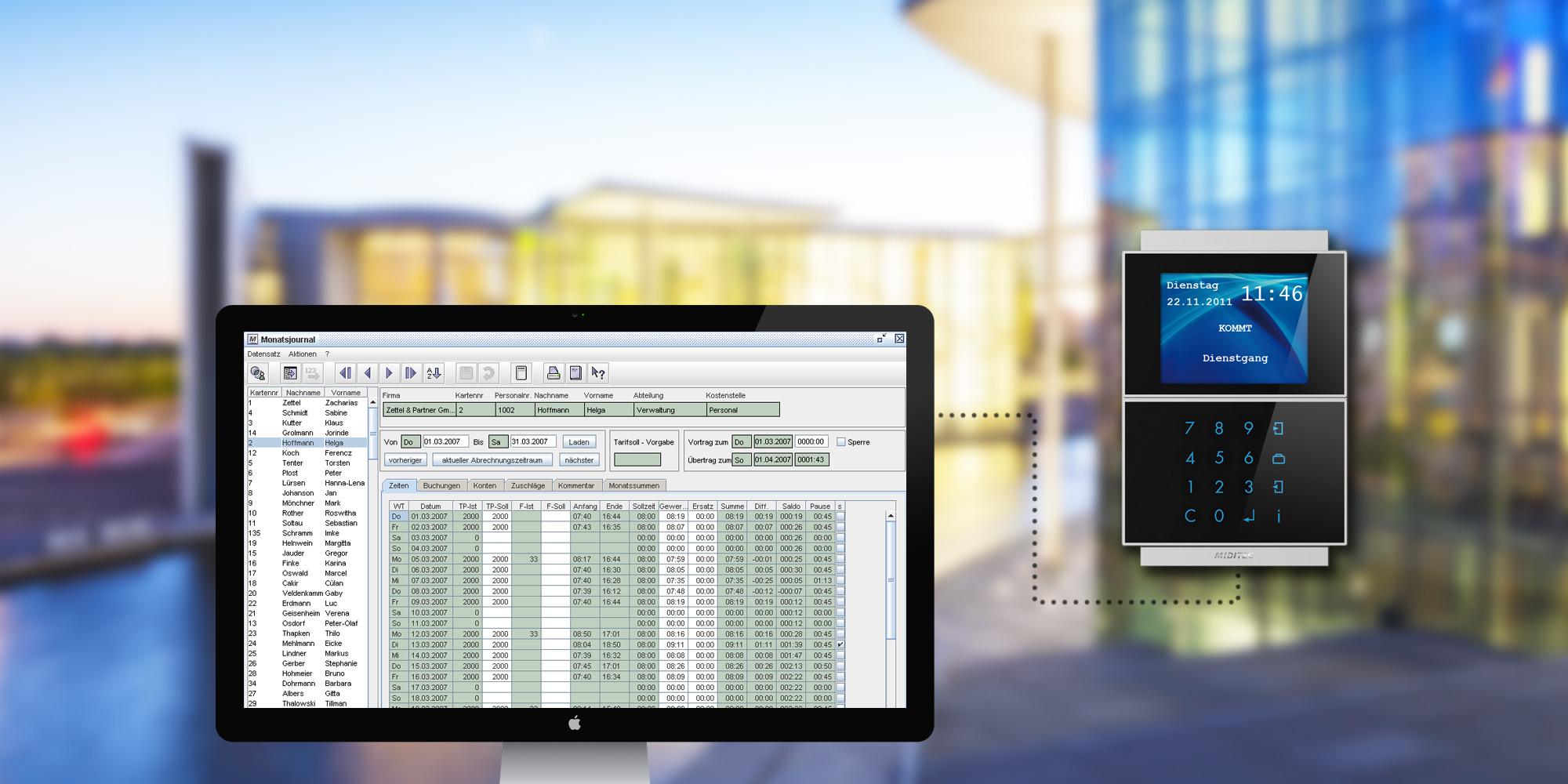
Task: Open the Monatssummen tab
Action: point(633,486)
